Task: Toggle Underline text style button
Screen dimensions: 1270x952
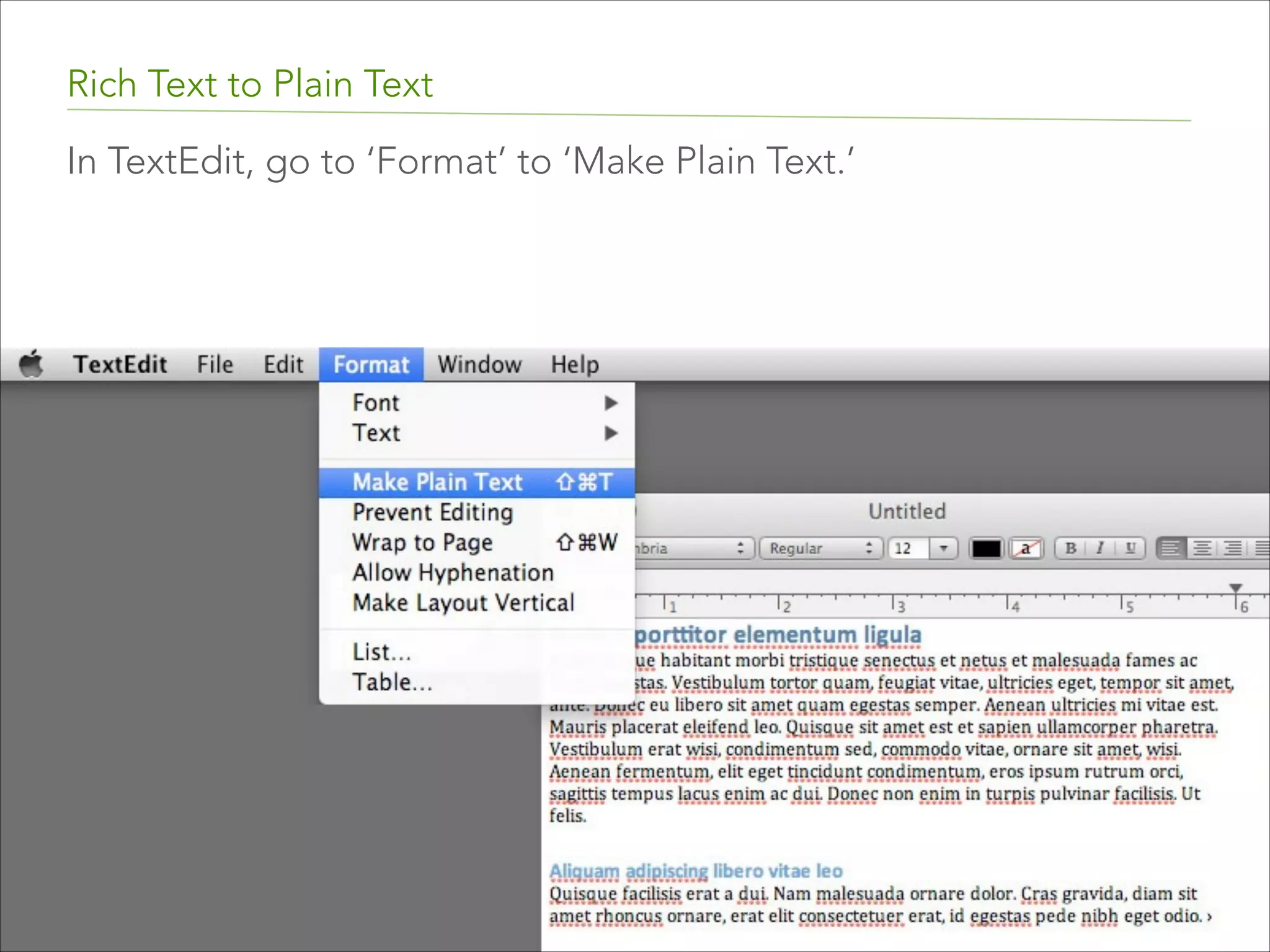Action: click(x=1130, y=549)
